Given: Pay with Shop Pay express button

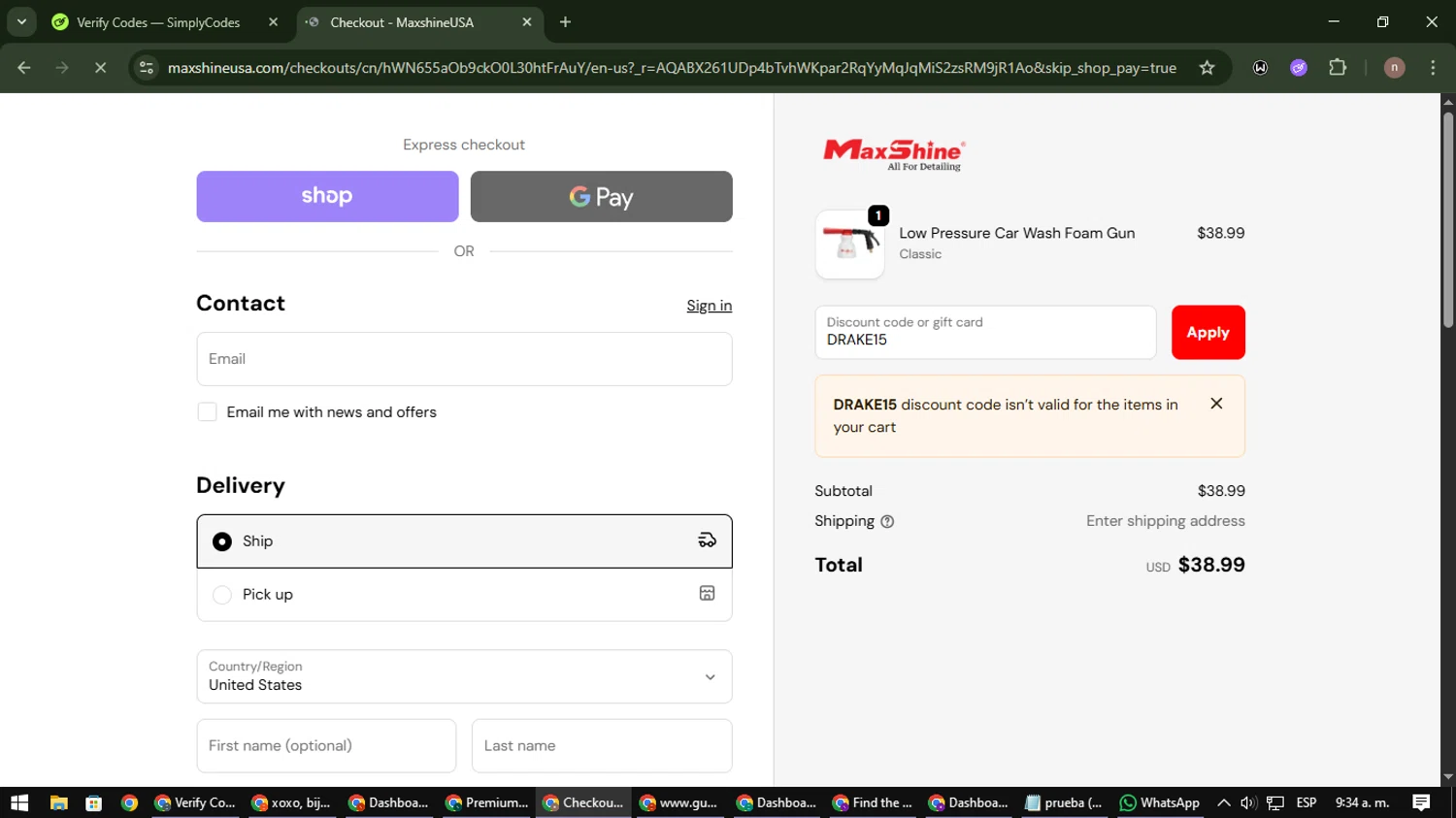Looking at the screenshot, I should point(327,196).
